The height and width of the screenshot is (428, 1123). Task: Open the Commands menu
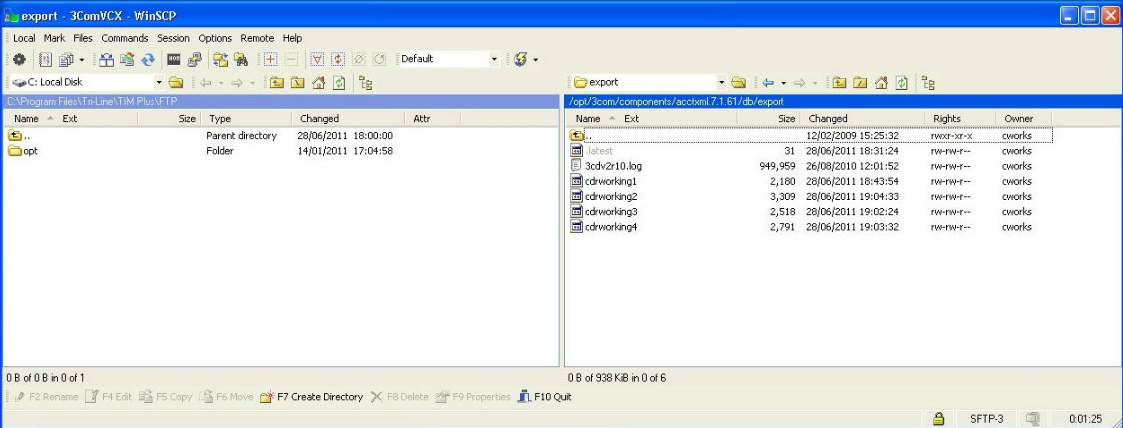(x=124, y=38)
